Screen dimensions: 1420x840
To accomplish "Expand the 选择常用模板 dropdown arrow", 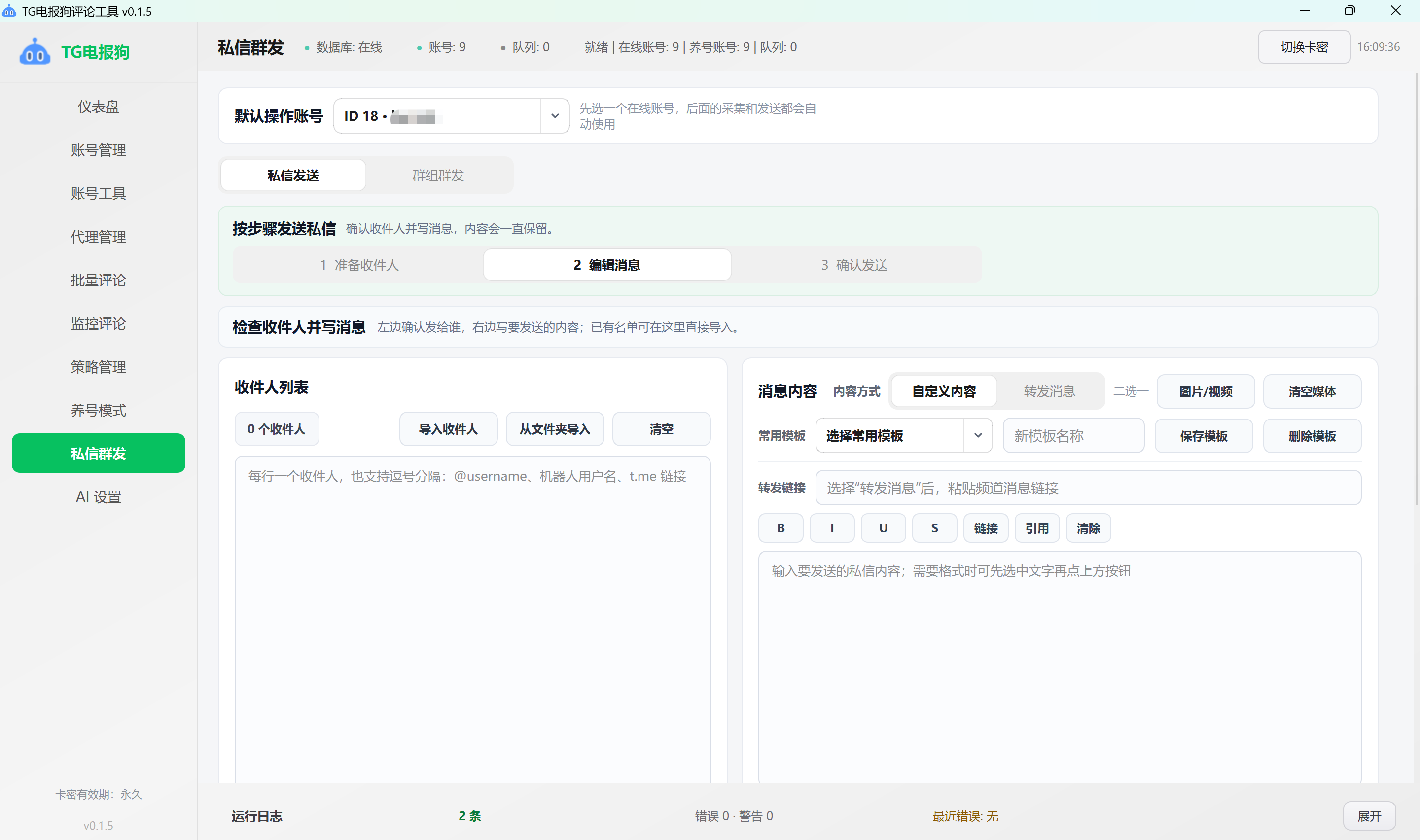I will coord(977,435).
